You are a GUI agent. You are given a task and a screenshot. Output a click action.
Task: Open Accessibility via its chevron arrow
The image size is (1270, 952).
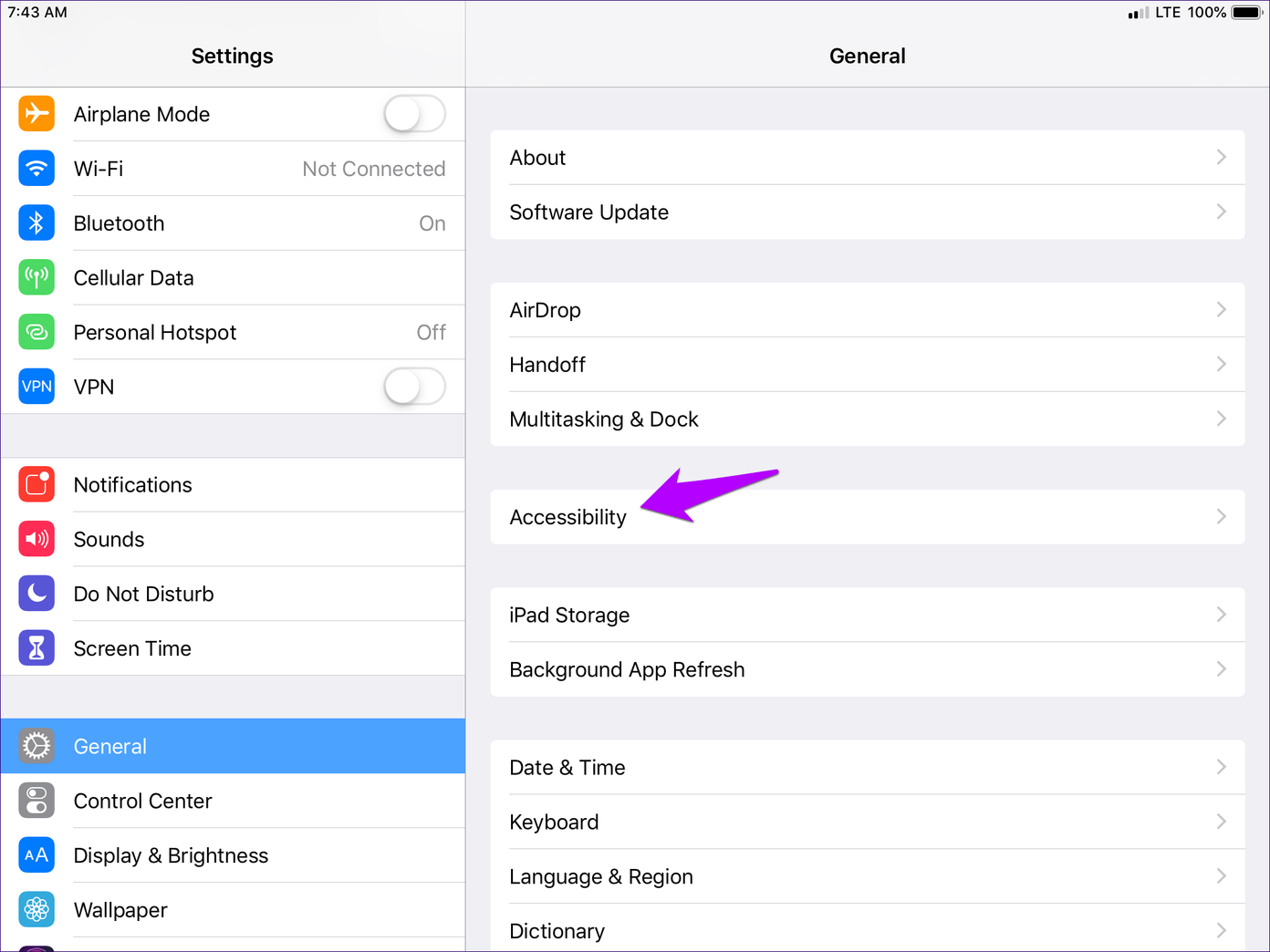1221,517
